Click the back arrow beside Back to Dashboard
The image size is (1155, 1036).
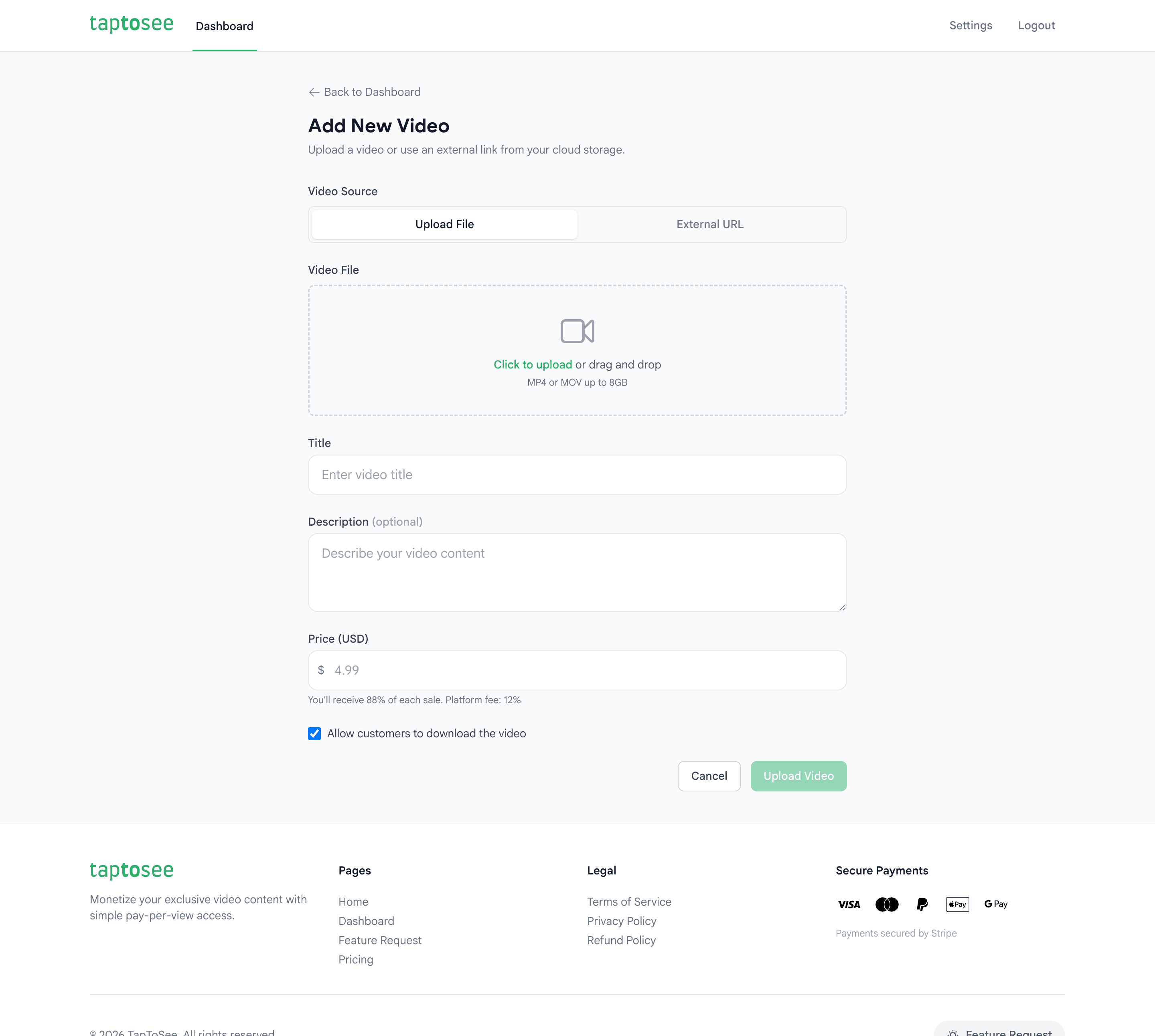coord(314,92)
